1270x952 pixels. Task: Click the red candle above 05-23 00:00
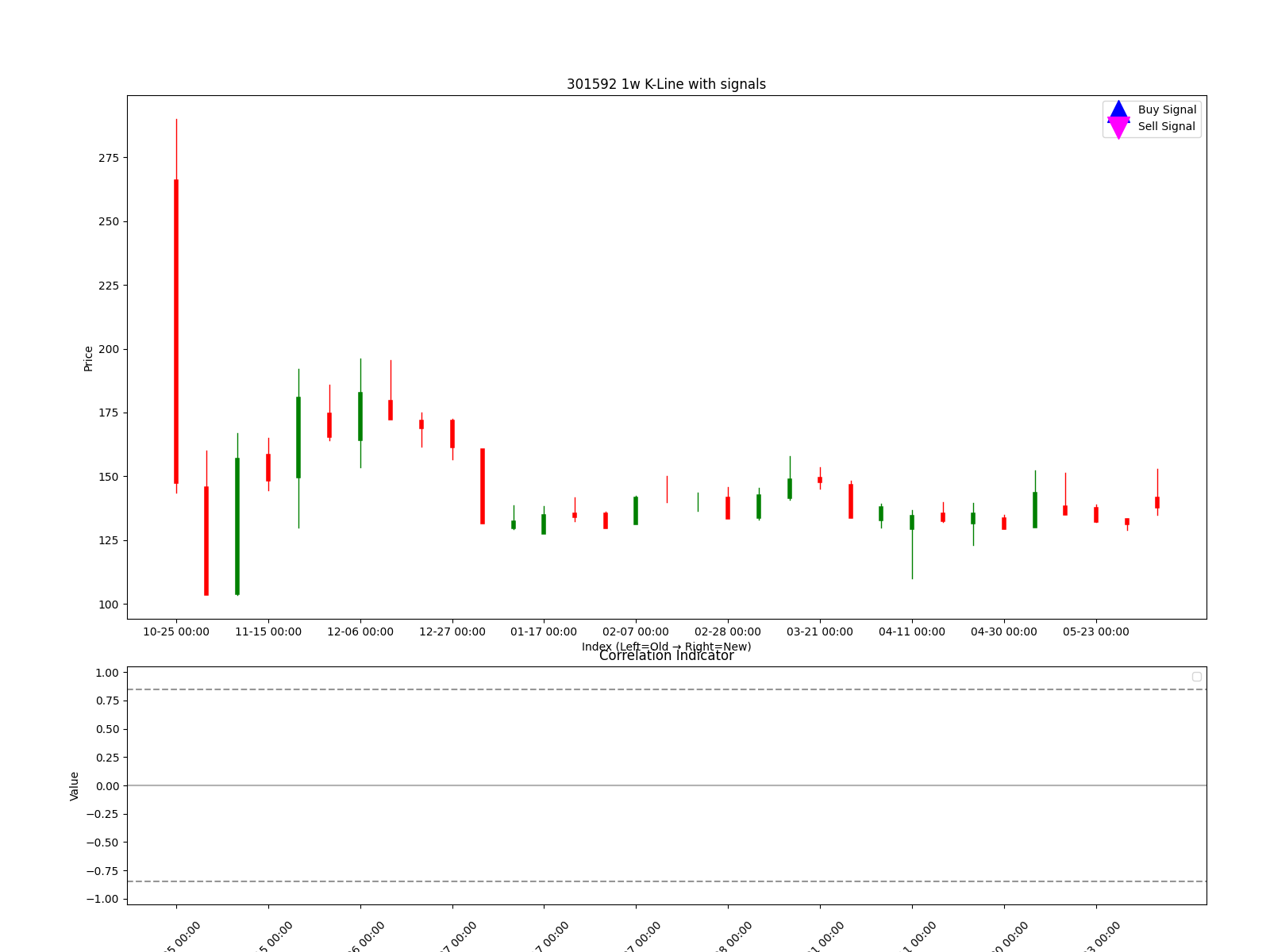(1096, 514)
